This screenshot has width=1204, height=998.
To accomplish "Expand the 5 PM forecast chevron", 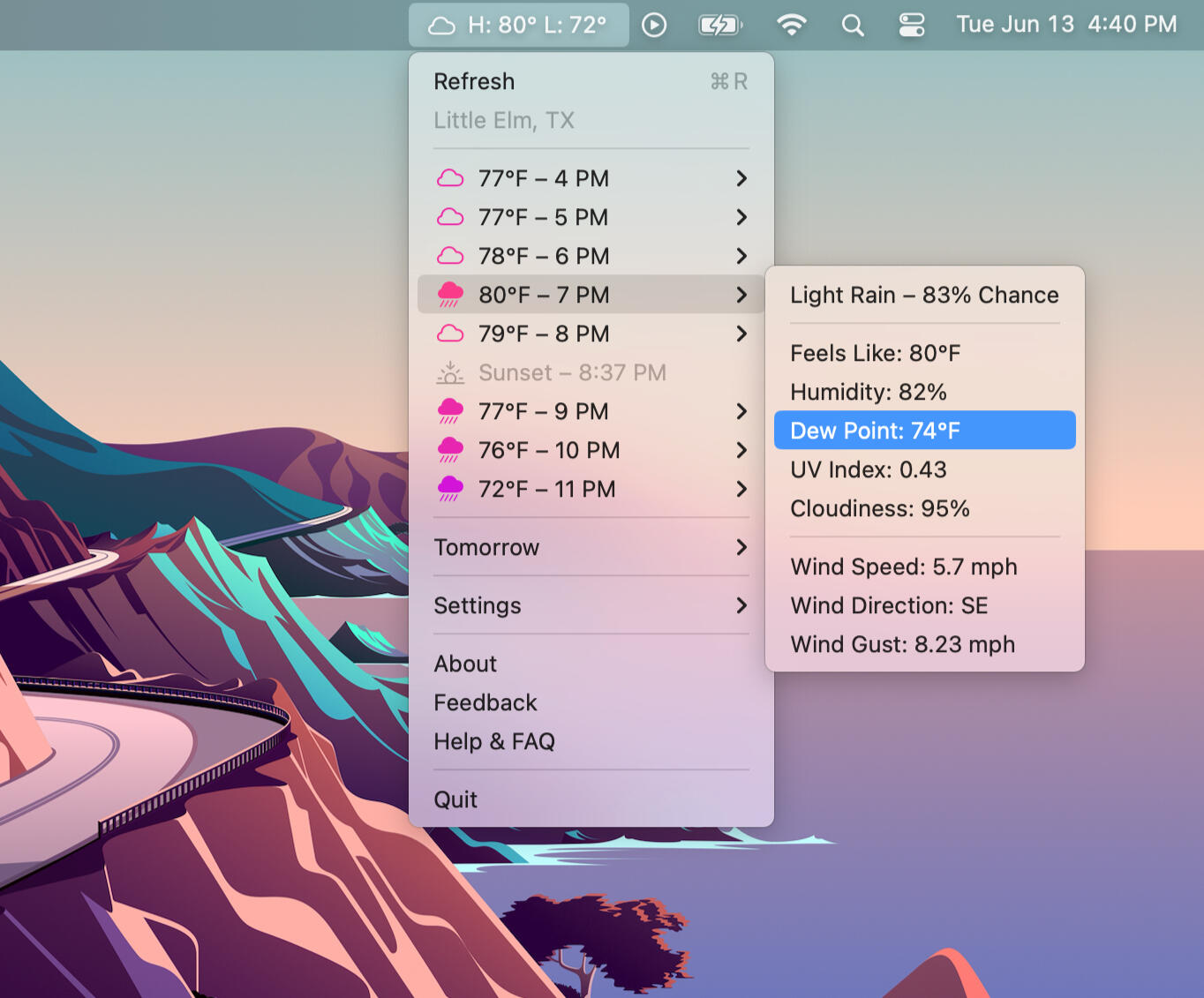I will pos(741,217).
